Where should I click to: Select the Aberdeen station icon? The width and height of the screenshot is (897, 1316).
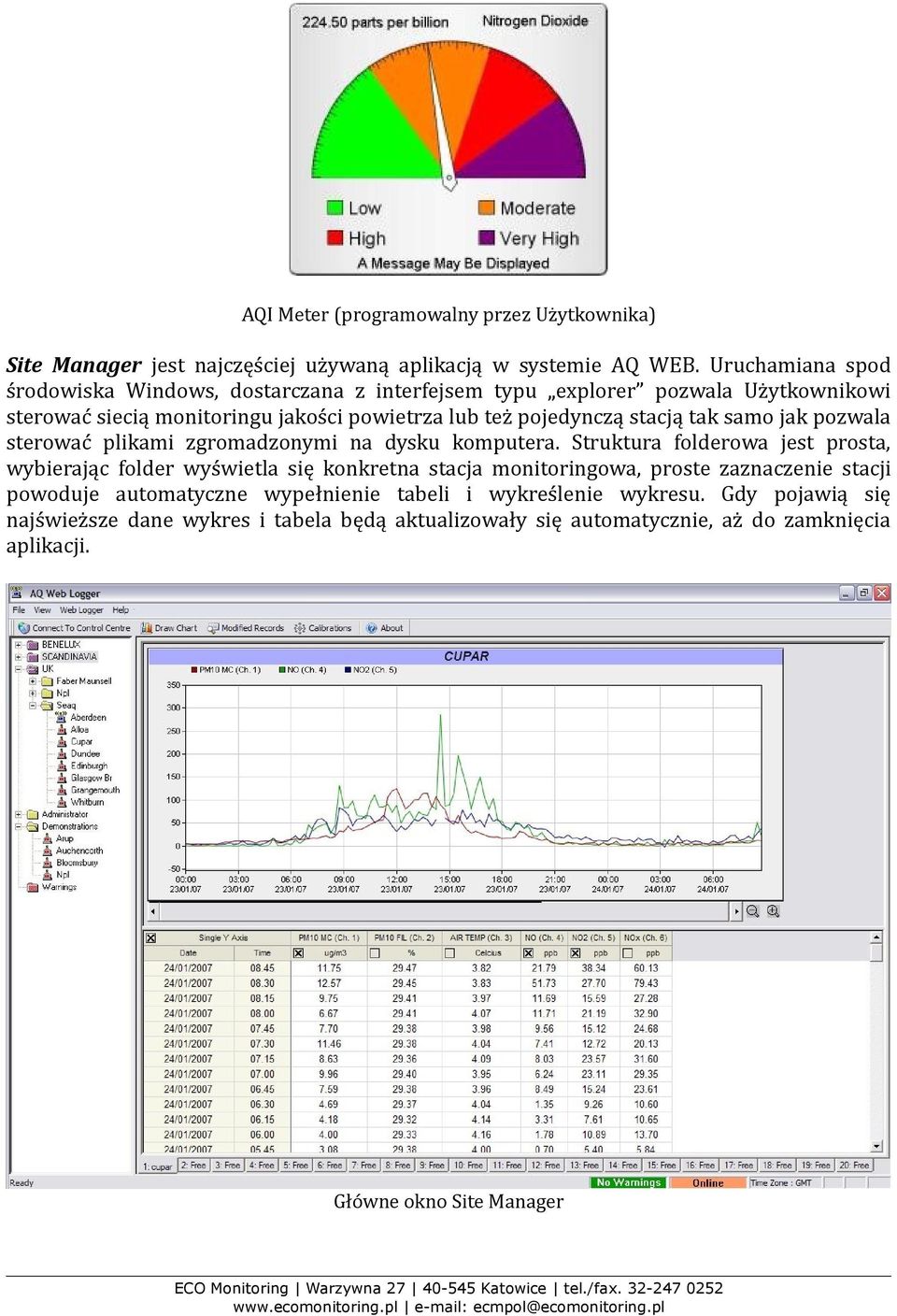click(63, 718)
